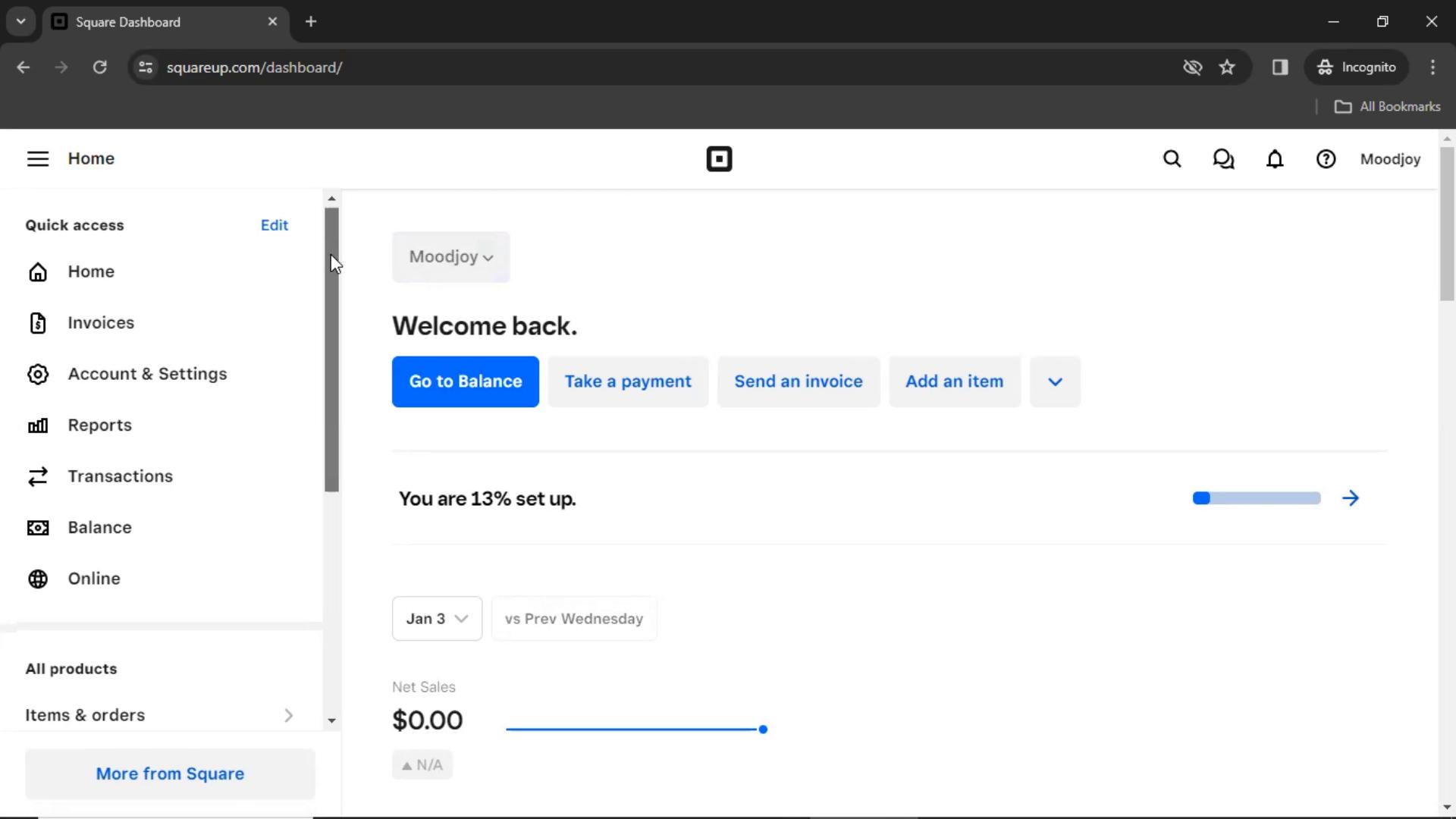Expand the Moodjoy business dropdown
This screenshot has width=1456, height=819.
pyautogui.click(x=451, y=256)
